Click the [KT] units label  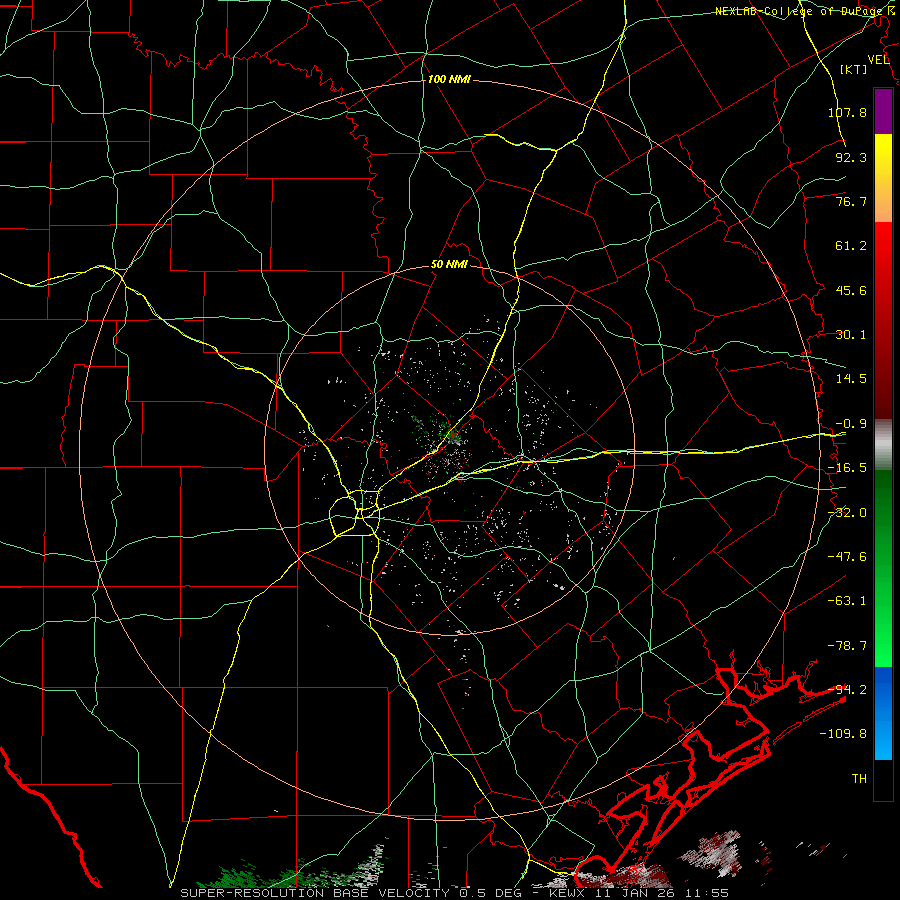click(854, 69)
